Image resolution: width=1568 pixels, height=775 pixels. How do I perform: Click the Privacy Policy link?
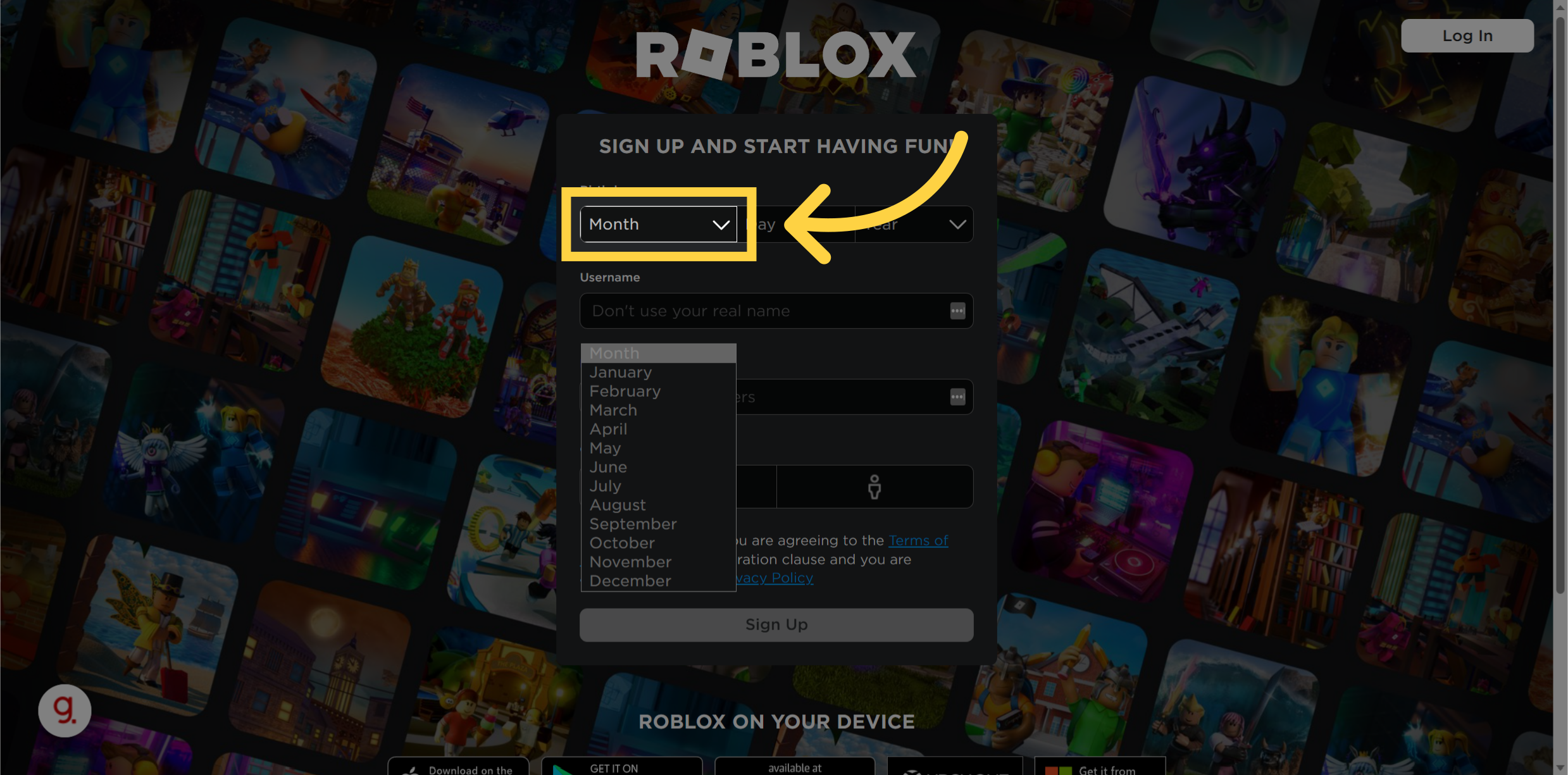(775, 578)
